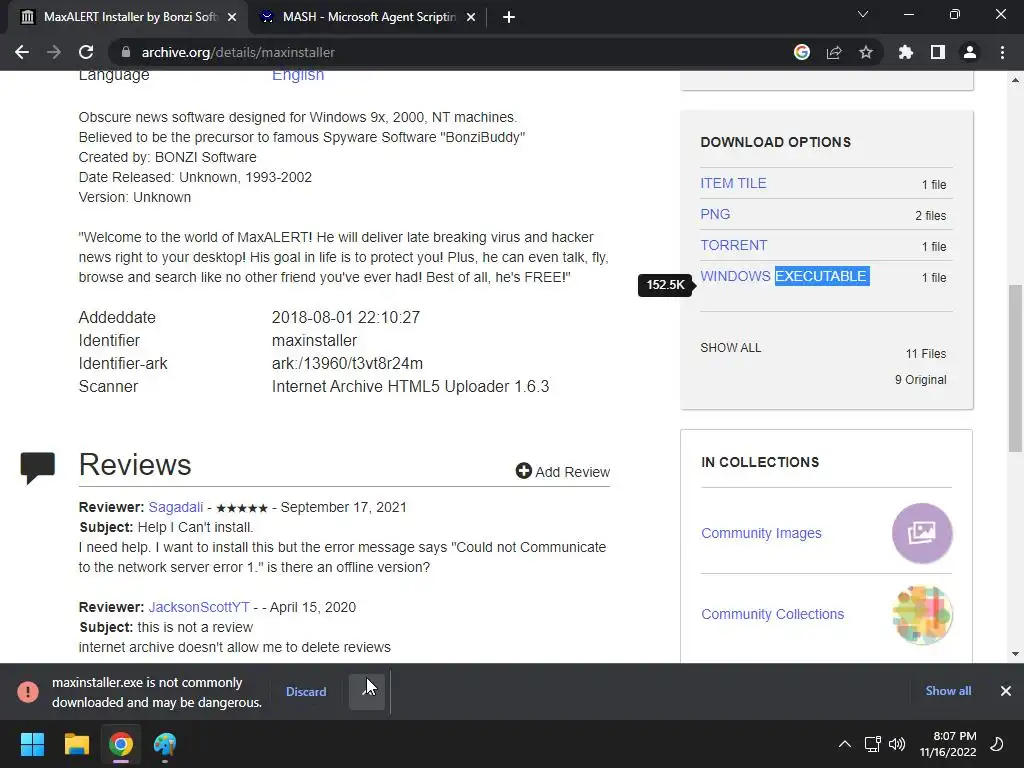Click the Community Images thumbnail
The image size is (1024, 768).
pyautogui.click(x=922, y=533)
